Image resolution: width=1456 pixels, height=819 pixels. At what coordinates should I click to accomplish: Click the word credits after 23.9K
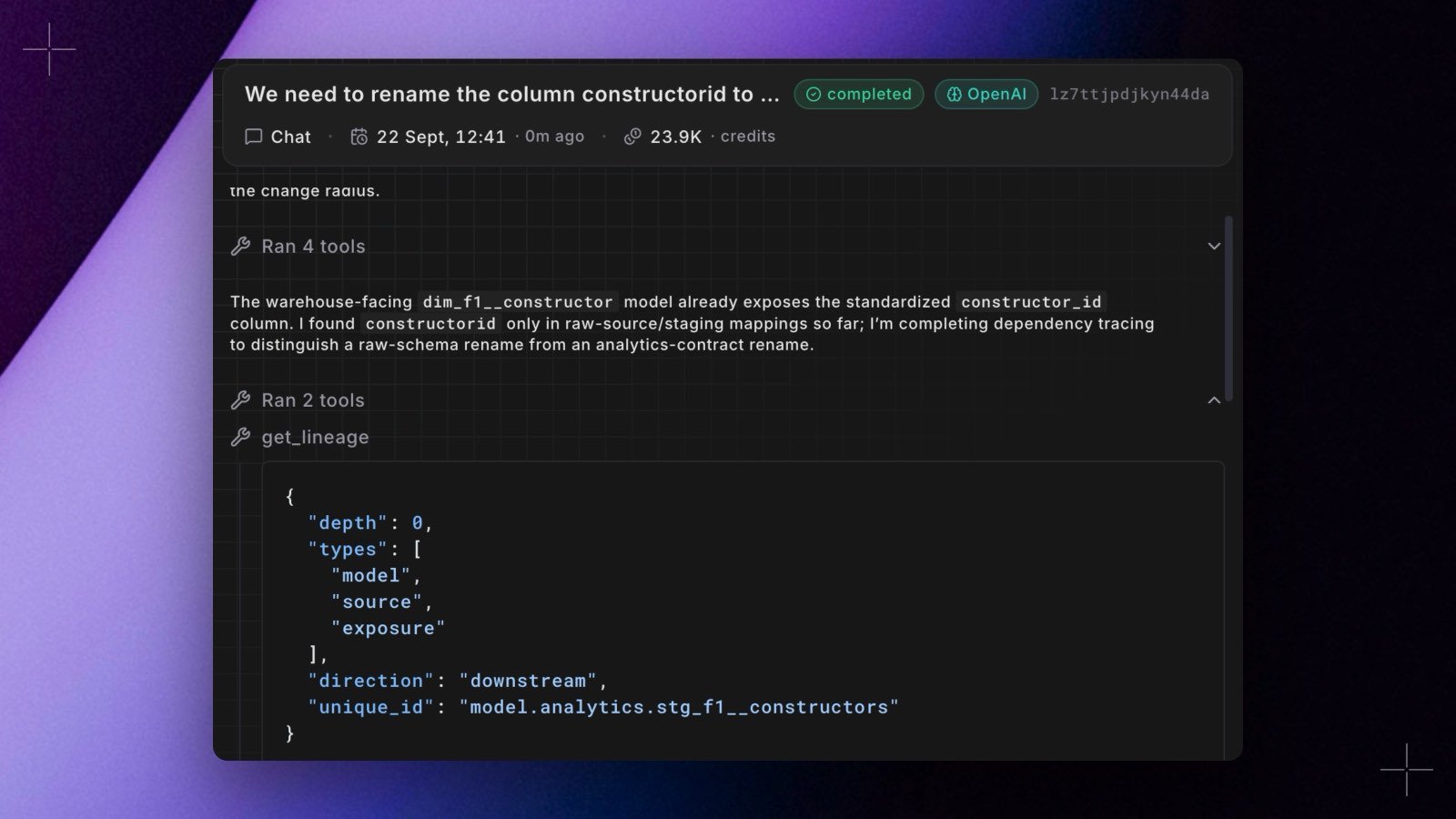click(748, 136)
